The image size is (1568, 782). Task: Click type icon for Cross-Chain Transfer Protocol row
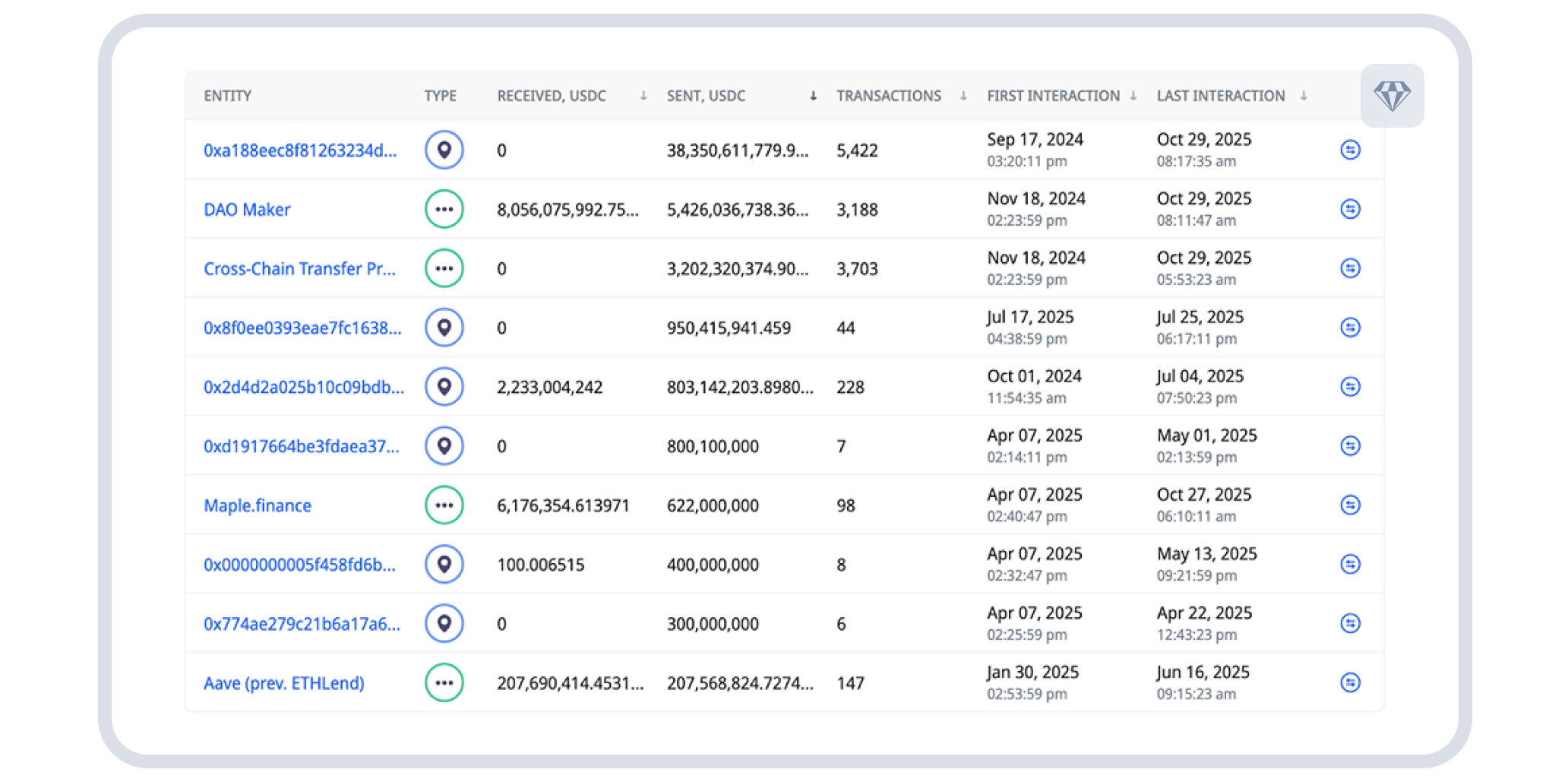tap(444, 268)
